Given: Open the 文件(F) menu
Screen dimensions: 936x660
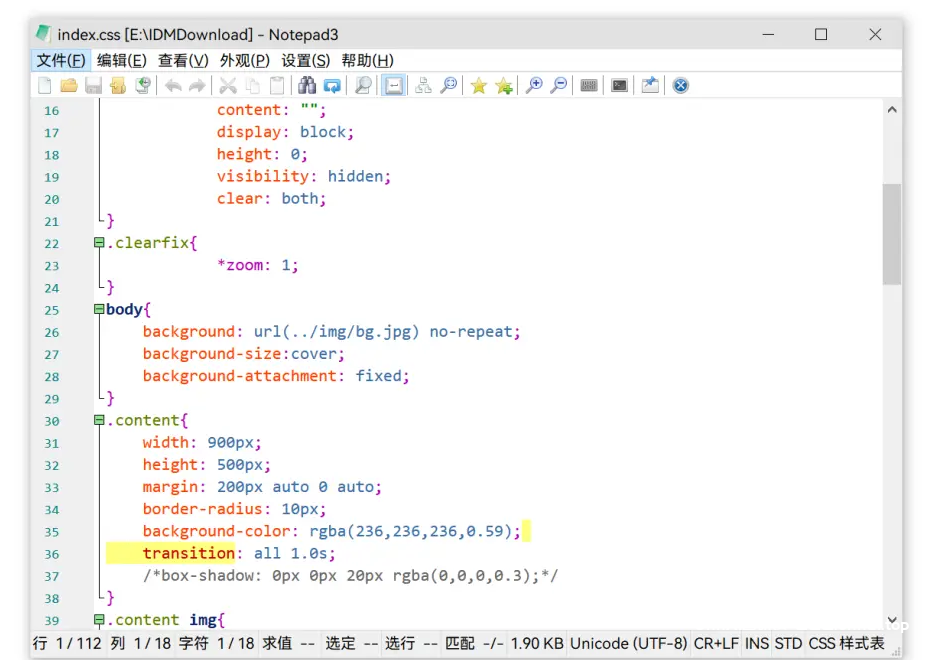Looking at the screenshot, I should pos(60,61).
